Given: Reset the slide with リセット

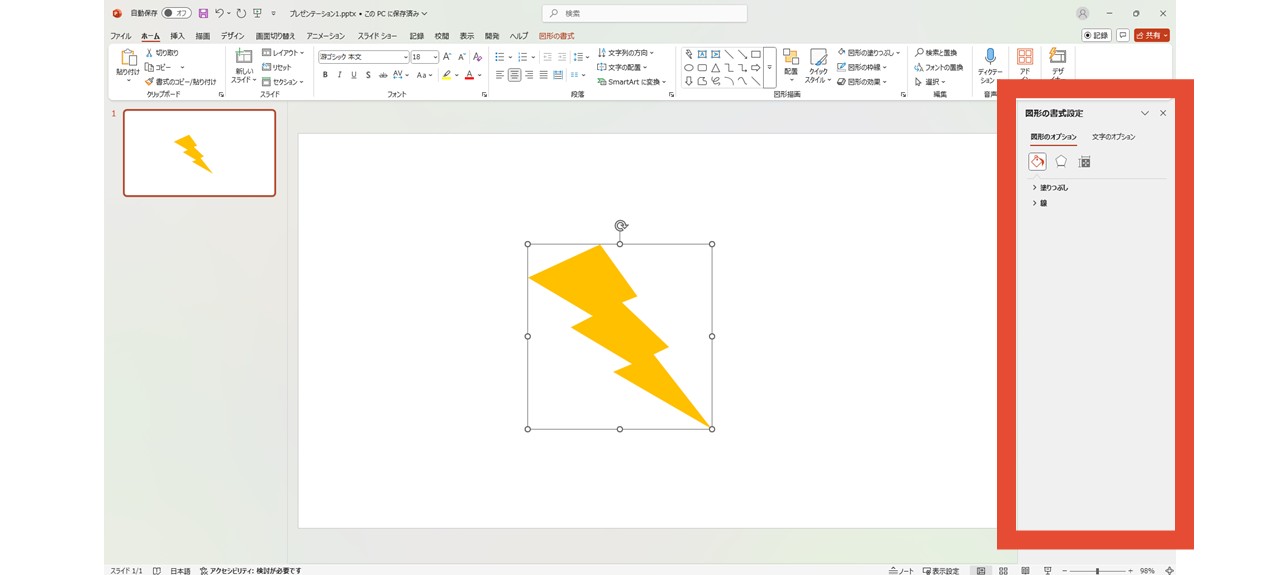Looking at the screenshot, I should click(277, 67).
